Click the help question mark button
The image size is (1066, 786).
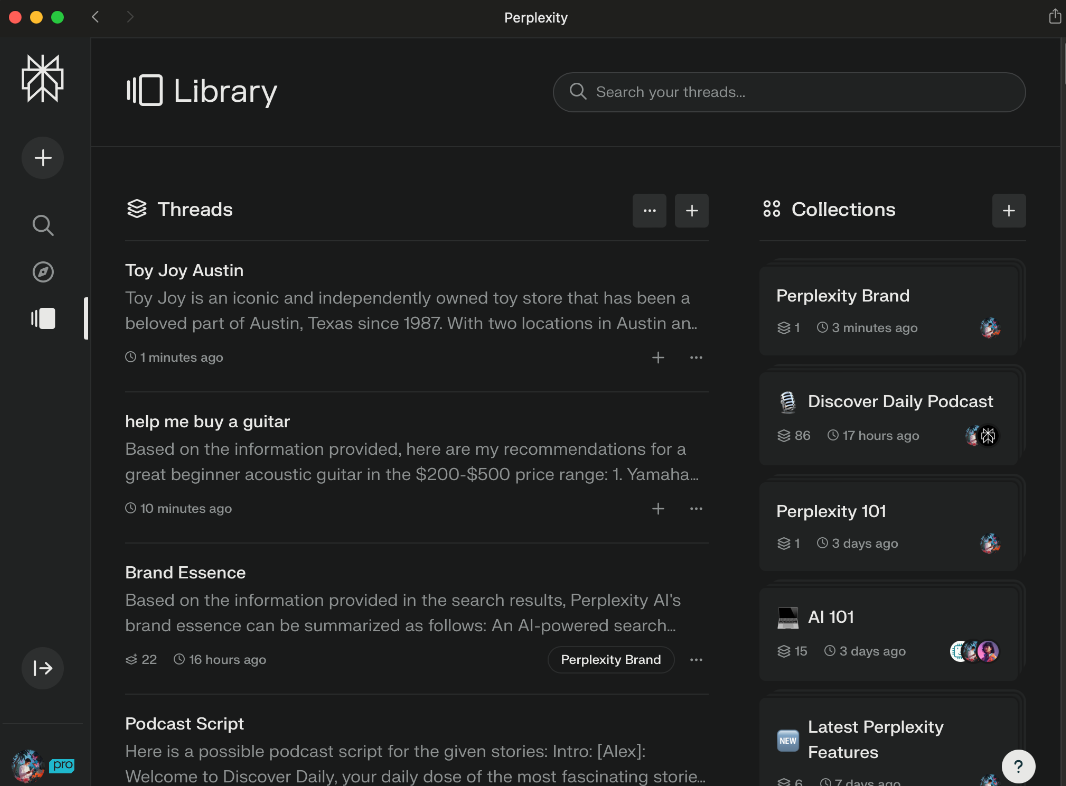(1018, 767)
